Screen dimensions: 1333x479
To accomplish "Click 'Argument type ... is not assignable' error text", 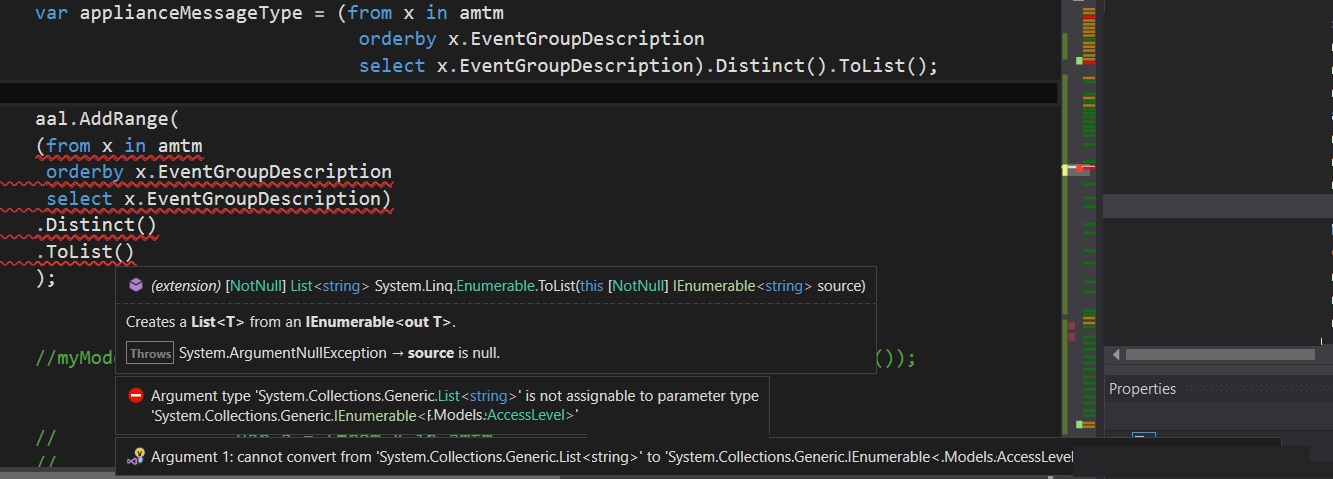I will (454, 396).
